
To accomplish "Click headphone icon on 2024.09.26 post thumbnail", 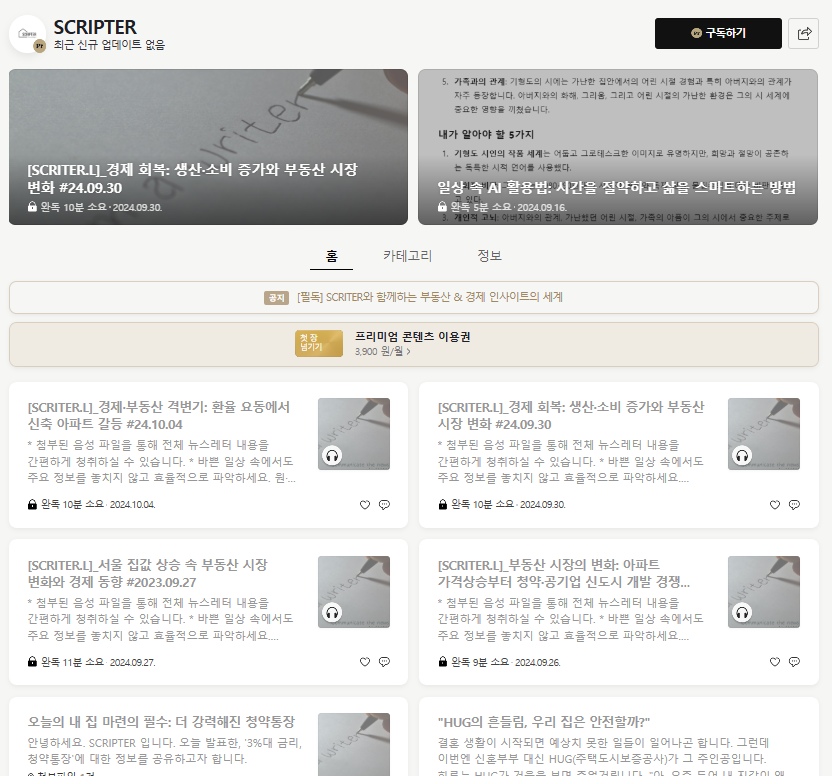I will pyautogui.click(x=742, y=613).
